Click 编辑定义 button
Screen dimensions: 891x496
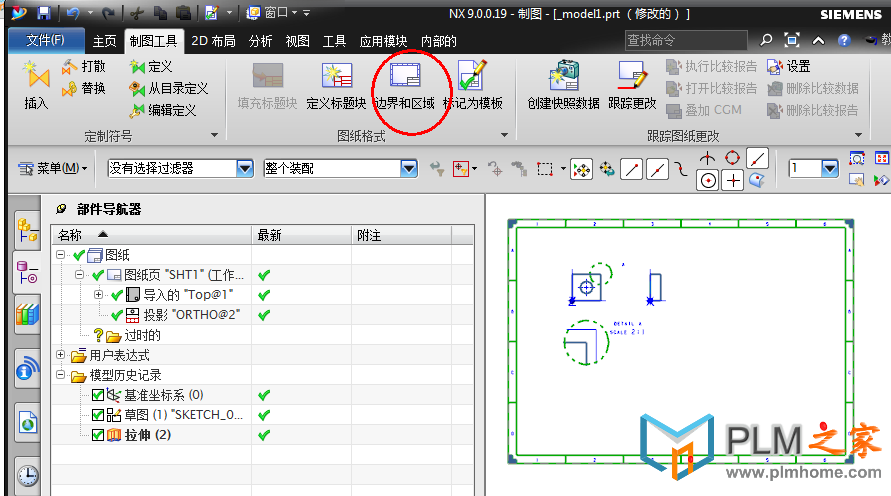pos(163,110)
